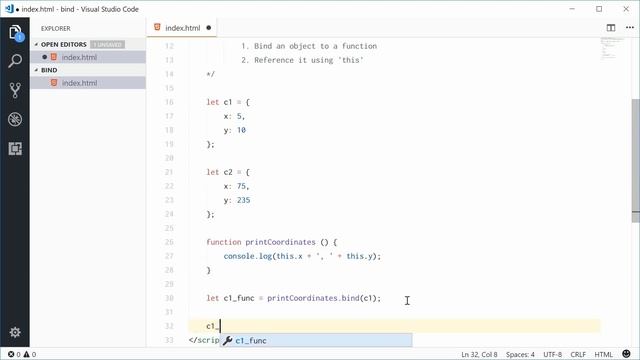
Task: Click 'printCoordinates' in the function declaration
Action: [280, 242]
